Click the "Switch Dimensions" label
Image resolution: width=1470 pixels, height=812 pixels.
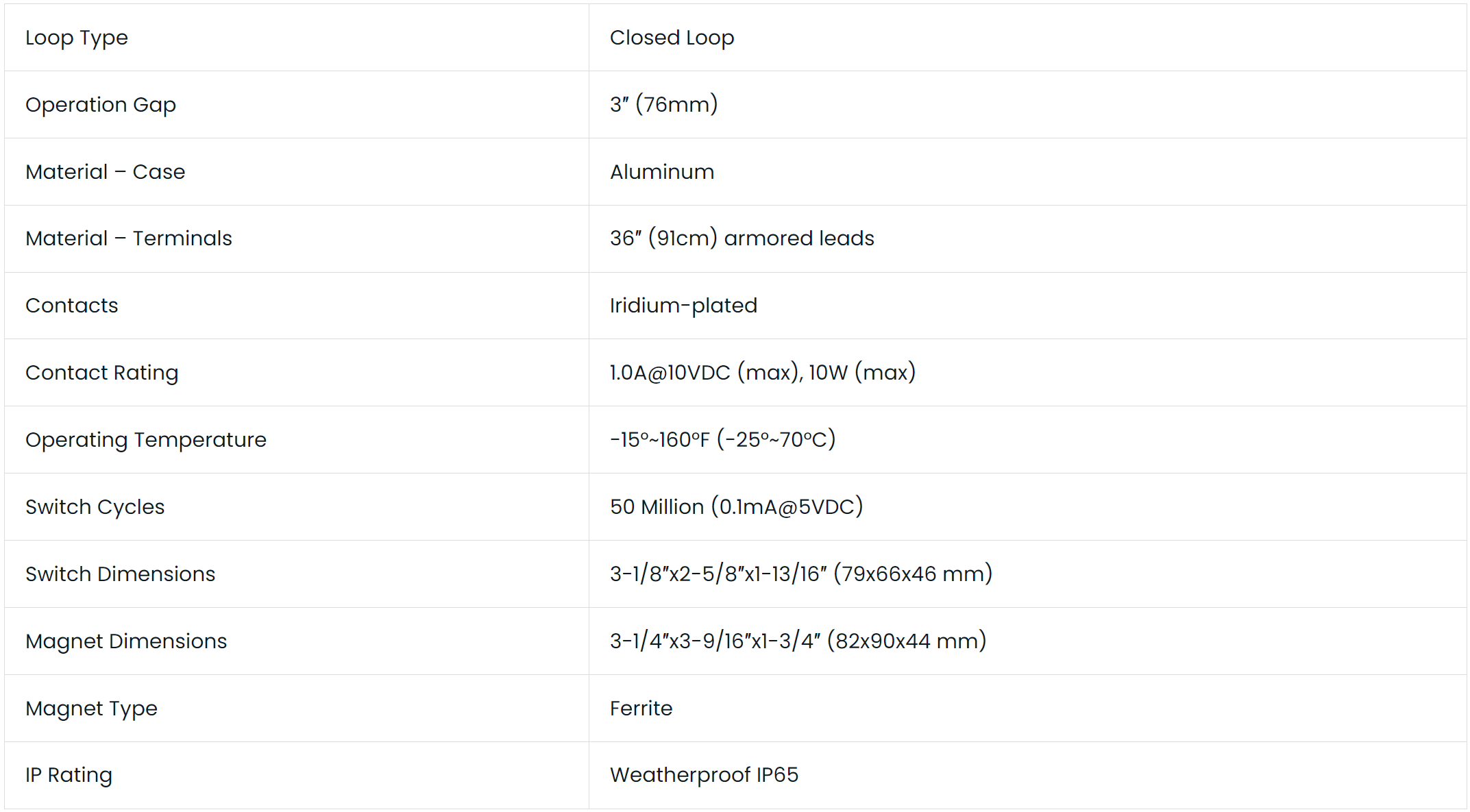(121, 574)
